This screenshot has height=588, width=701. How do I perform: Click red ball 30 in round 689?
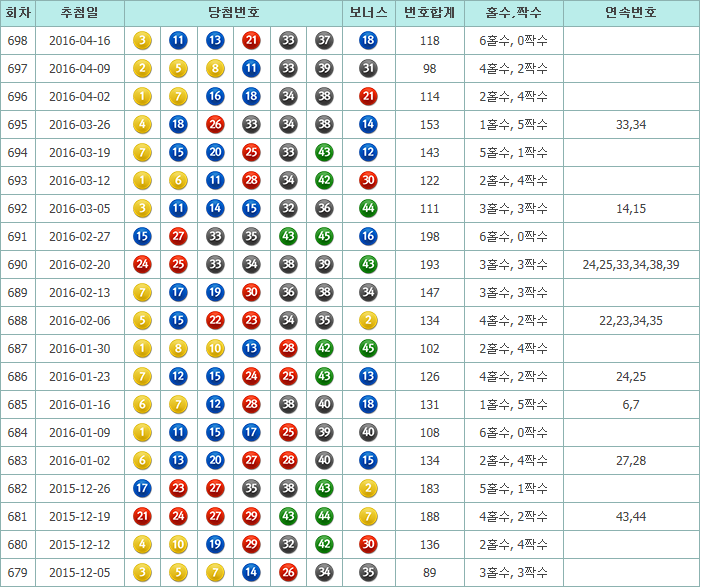pyautogui.click(x=251, y=293)
